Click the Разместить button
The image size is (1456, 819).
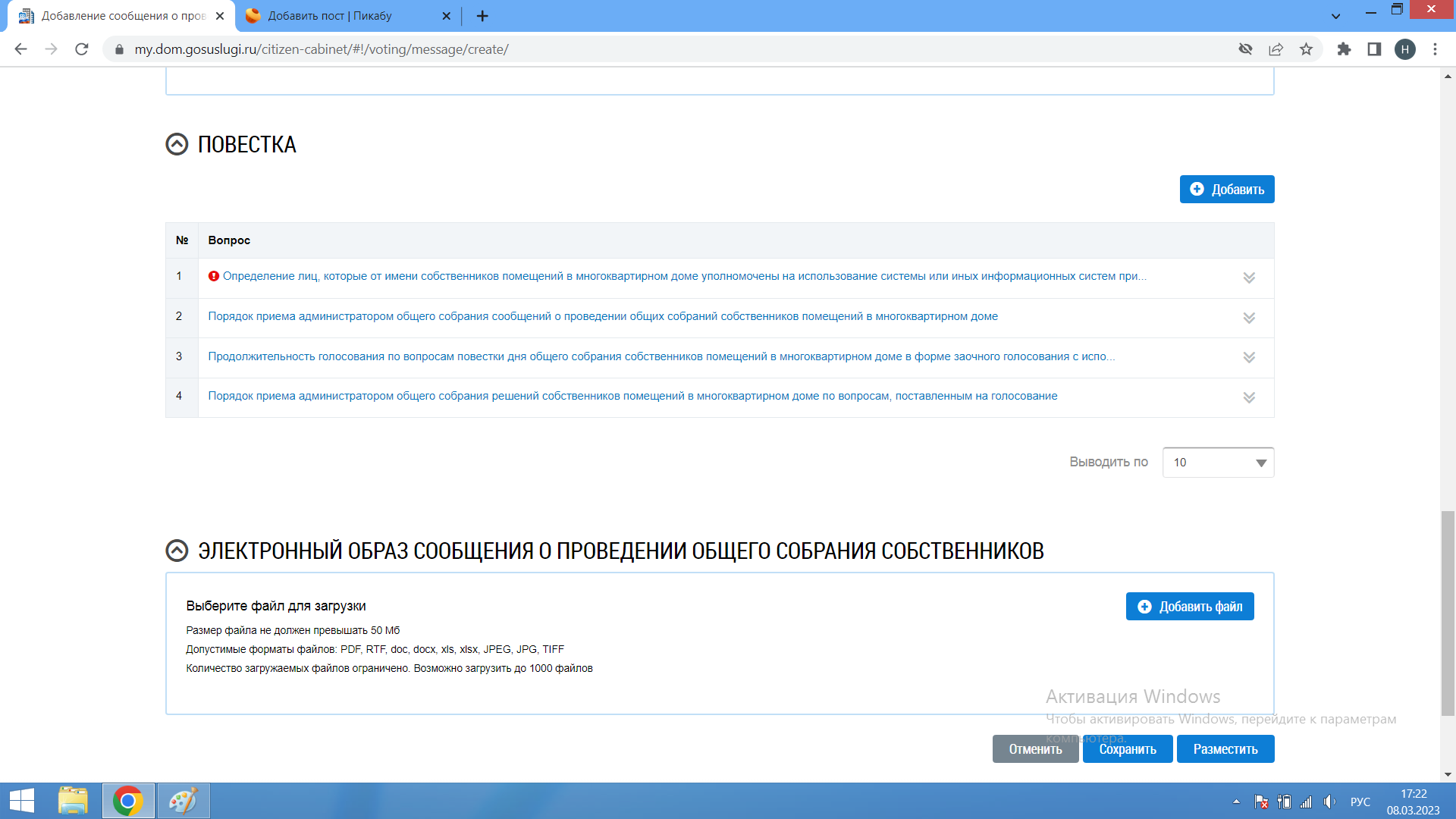pyautogui.click(x=1225, y=749)
